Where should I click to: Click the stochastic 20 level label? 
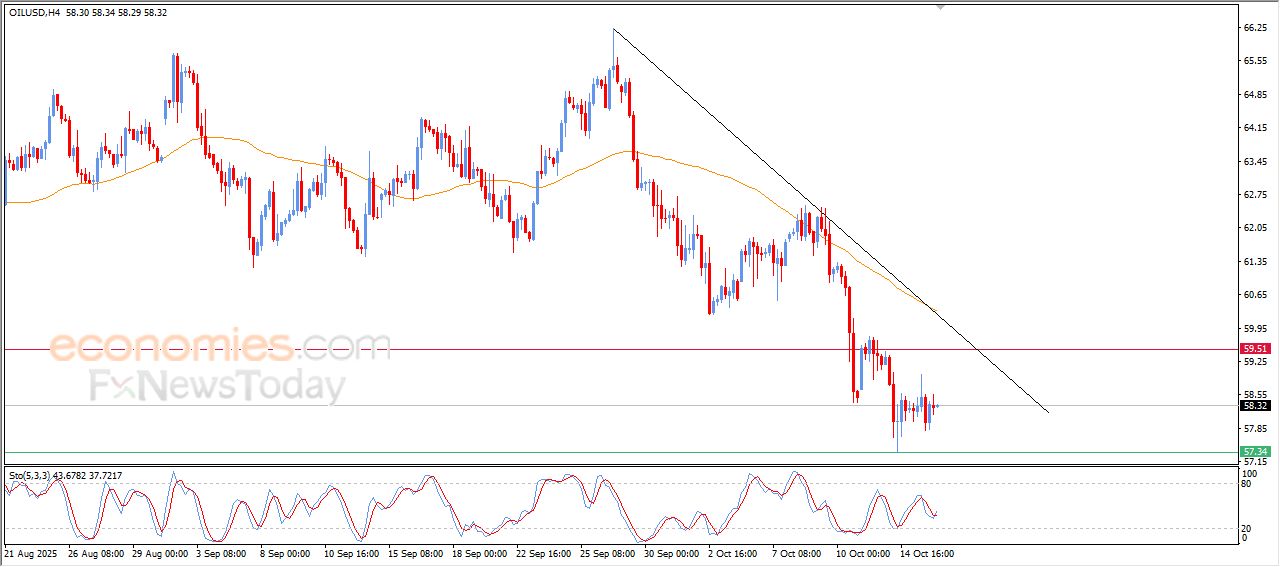click(x=1246, y=528)
